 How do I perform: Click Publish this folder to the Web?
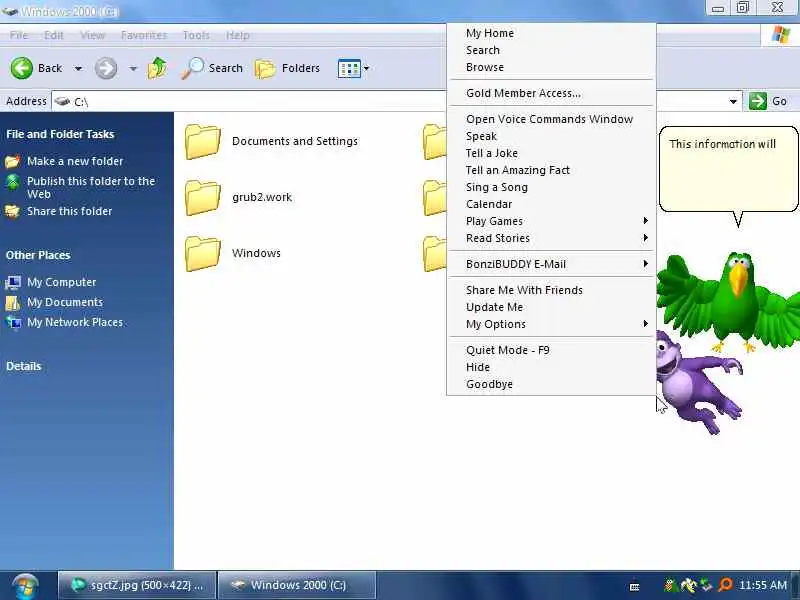91,188
